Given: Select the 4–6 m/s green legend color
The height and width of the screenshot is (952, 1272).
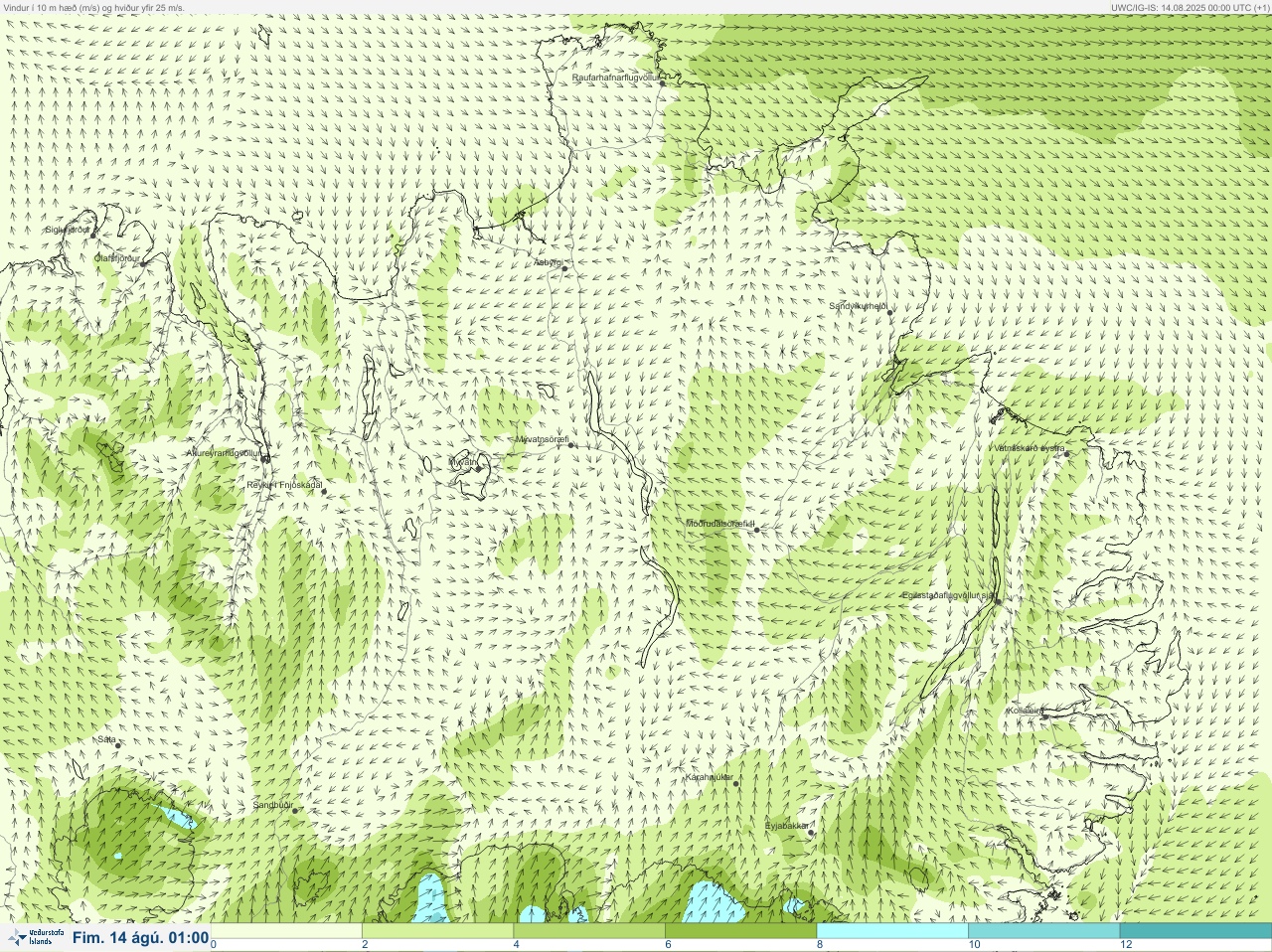Looking at the screenshot, I should [x=589, y=931].
